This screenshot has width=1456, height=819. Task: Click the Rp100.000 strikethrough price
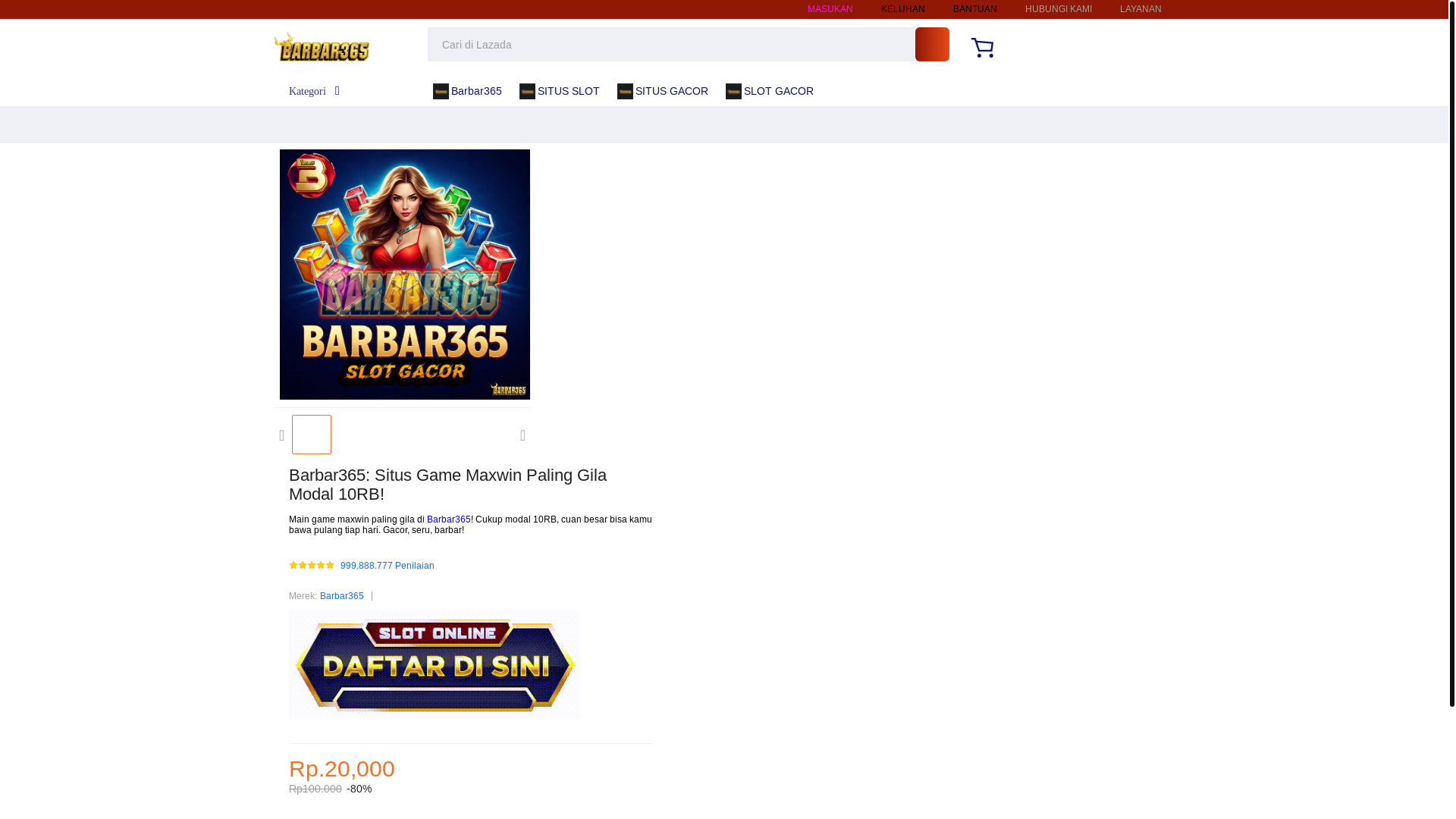(x=315, y=789)
